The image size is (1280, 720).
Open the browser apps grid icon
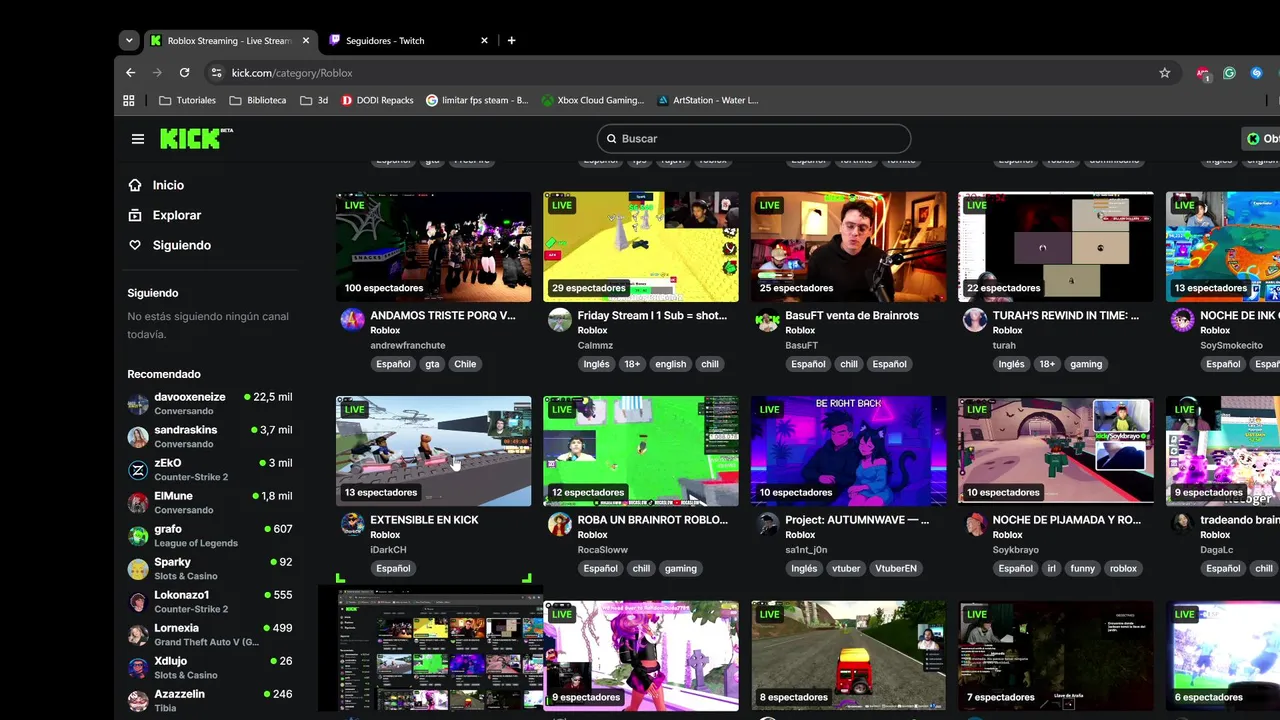click(x=129, y=100)
